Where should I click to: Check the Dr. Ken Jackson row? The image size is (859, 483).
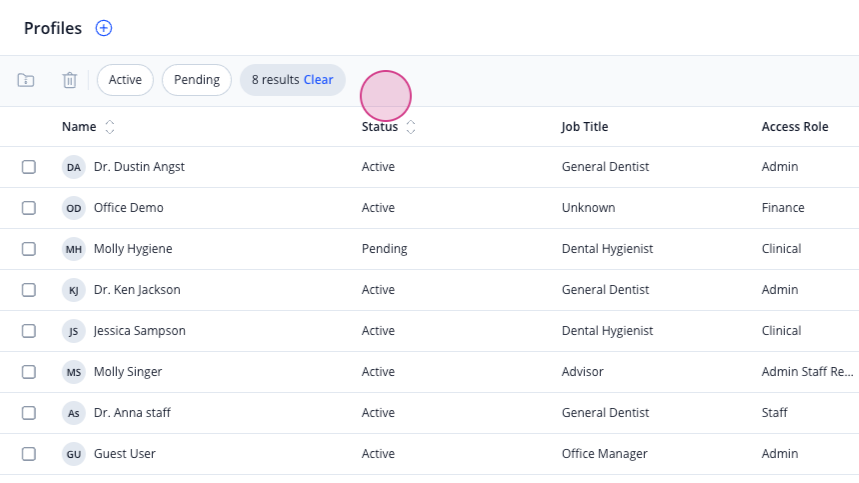point(28,290)
